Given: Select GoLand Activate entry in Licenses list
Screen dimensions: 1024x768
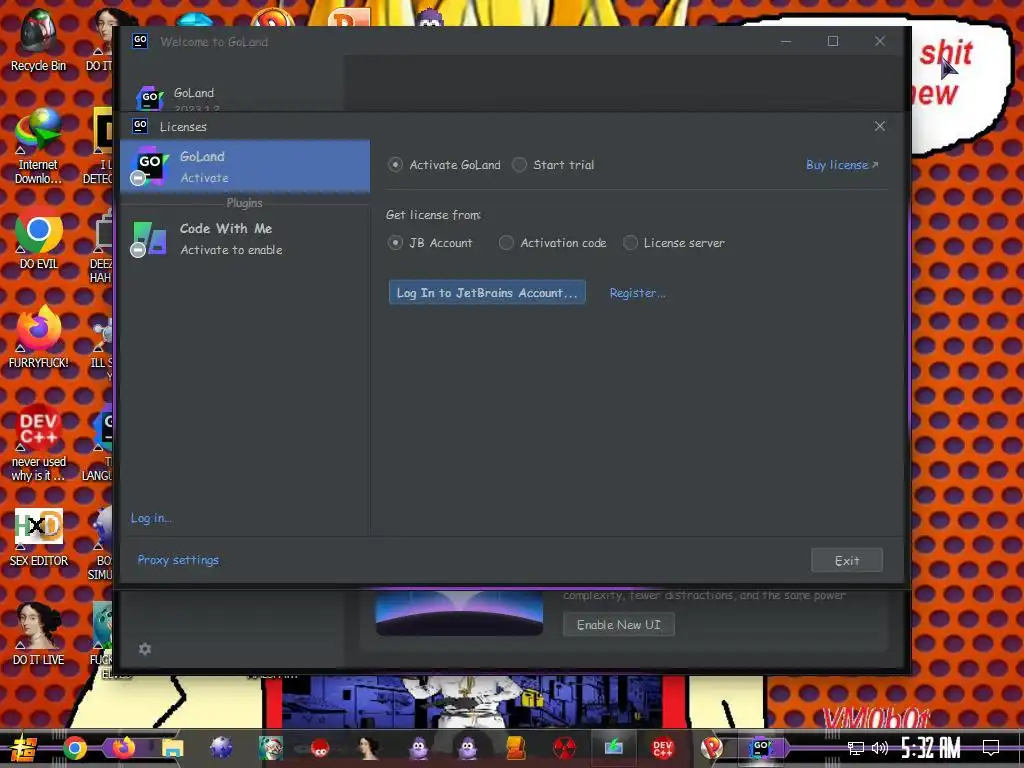Looking at the screenshot, I should coord(245,167).
